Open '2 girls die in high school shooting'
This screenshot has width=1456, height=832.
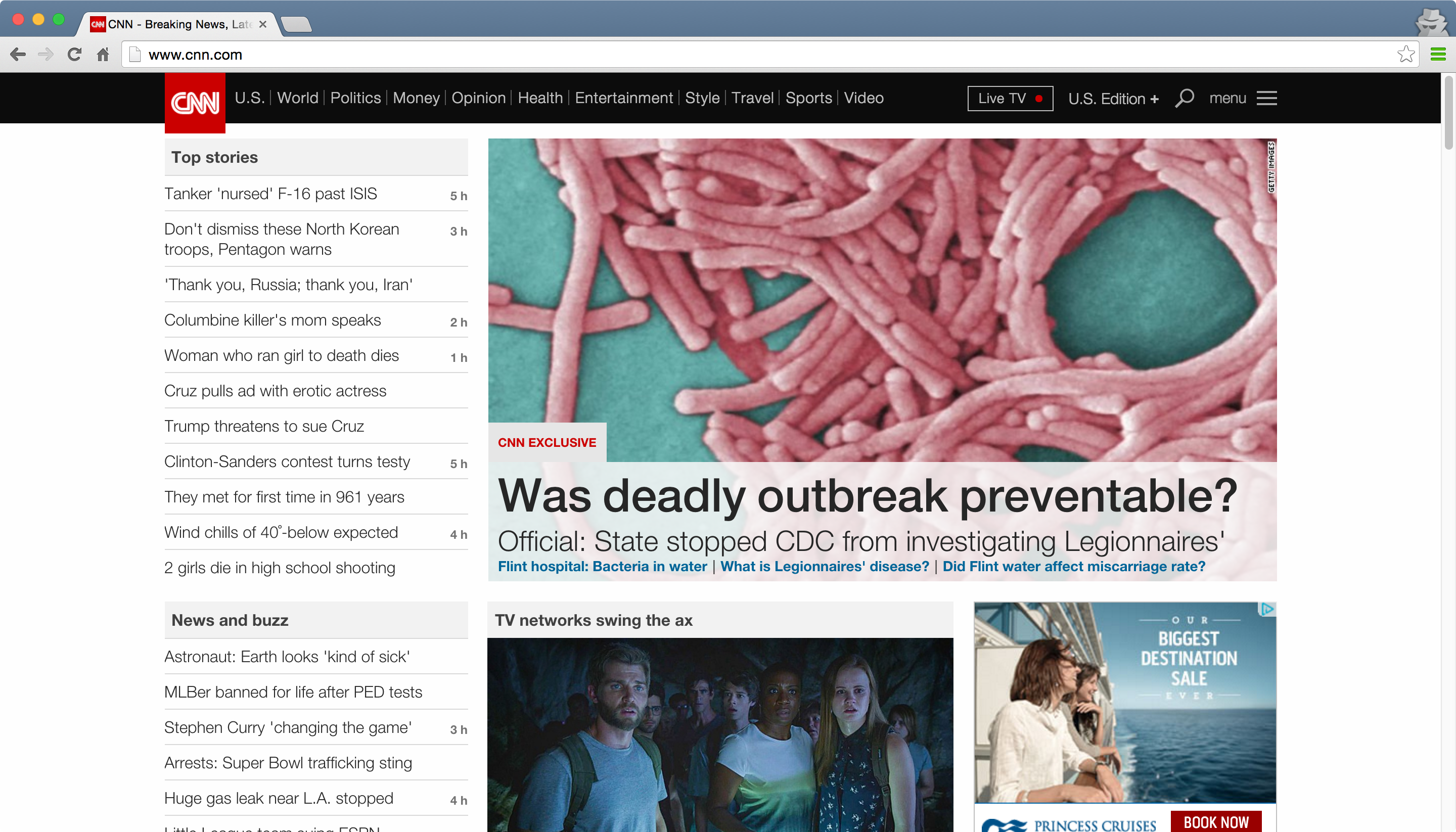pyautogui.click(x=280, y=568)
